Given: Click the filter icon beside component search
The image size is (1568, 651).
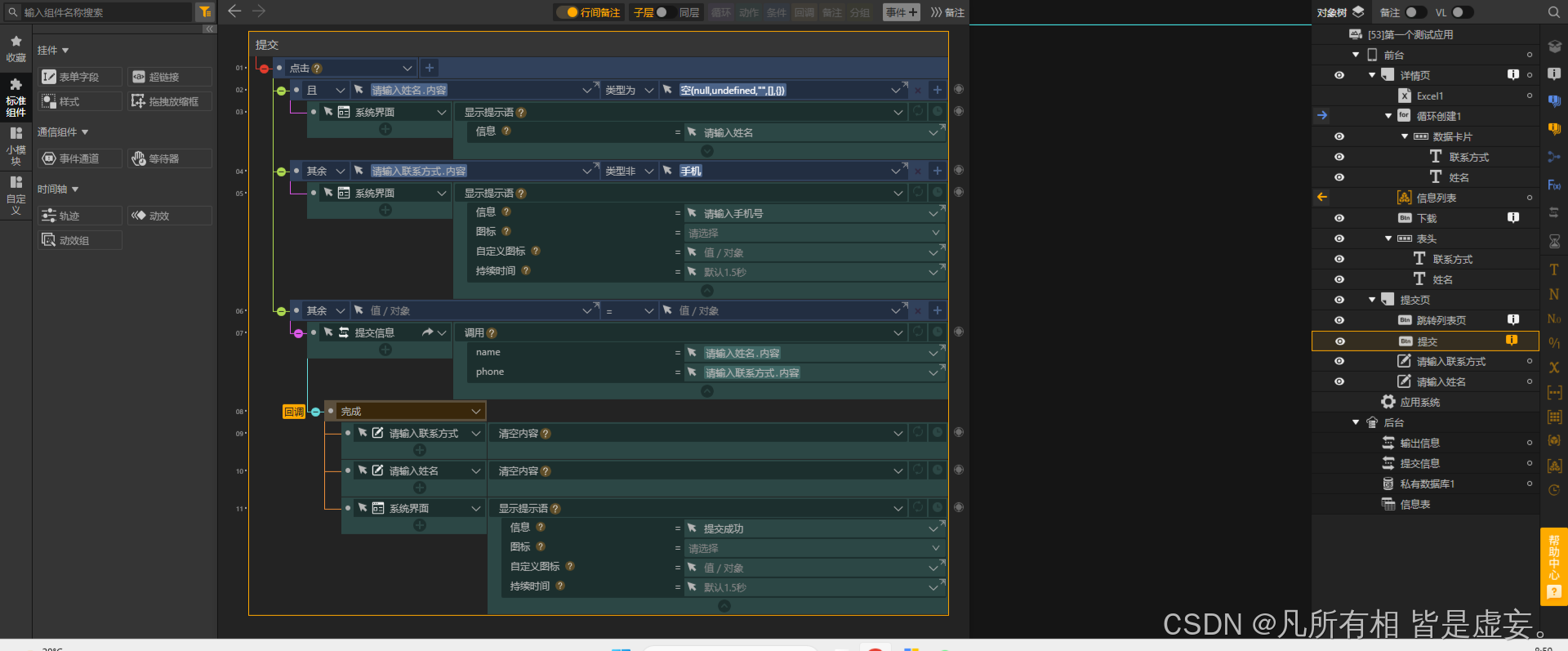Looking at the screenshot, I should pos(205,12).
